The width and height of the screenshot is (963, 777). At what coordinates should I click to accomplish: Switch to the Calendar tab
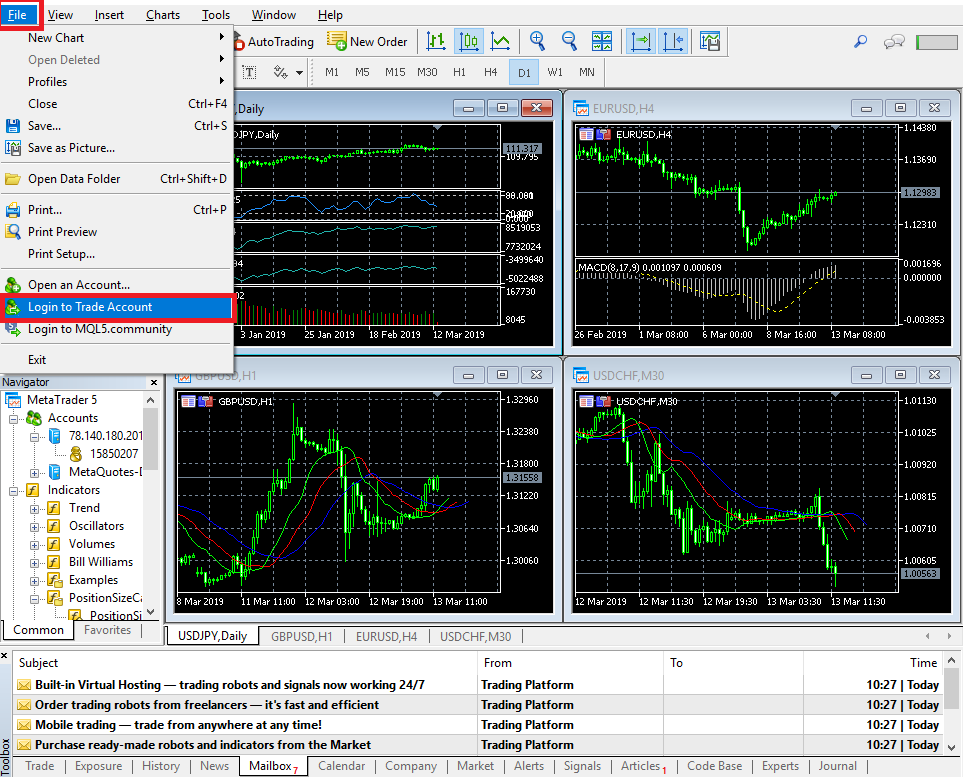[341, 766]
